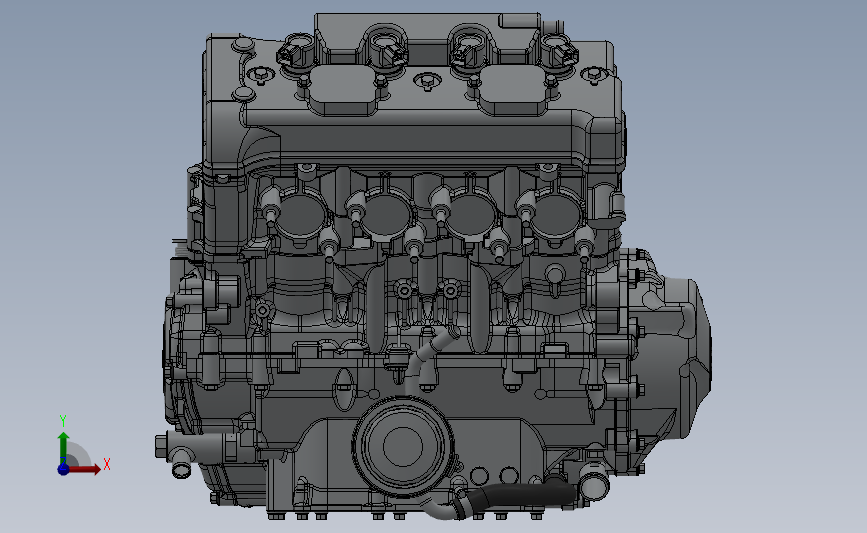Select the leftmost ignition coil connector

[294, 54]
